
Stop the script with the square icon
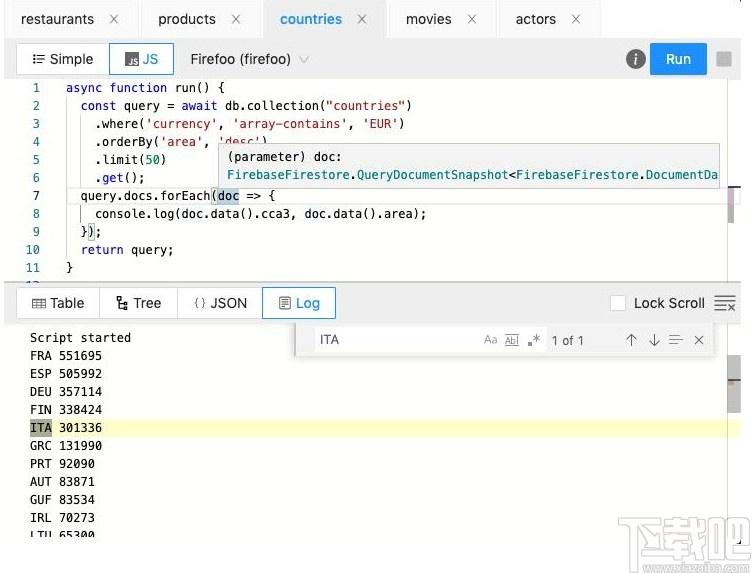724,59
